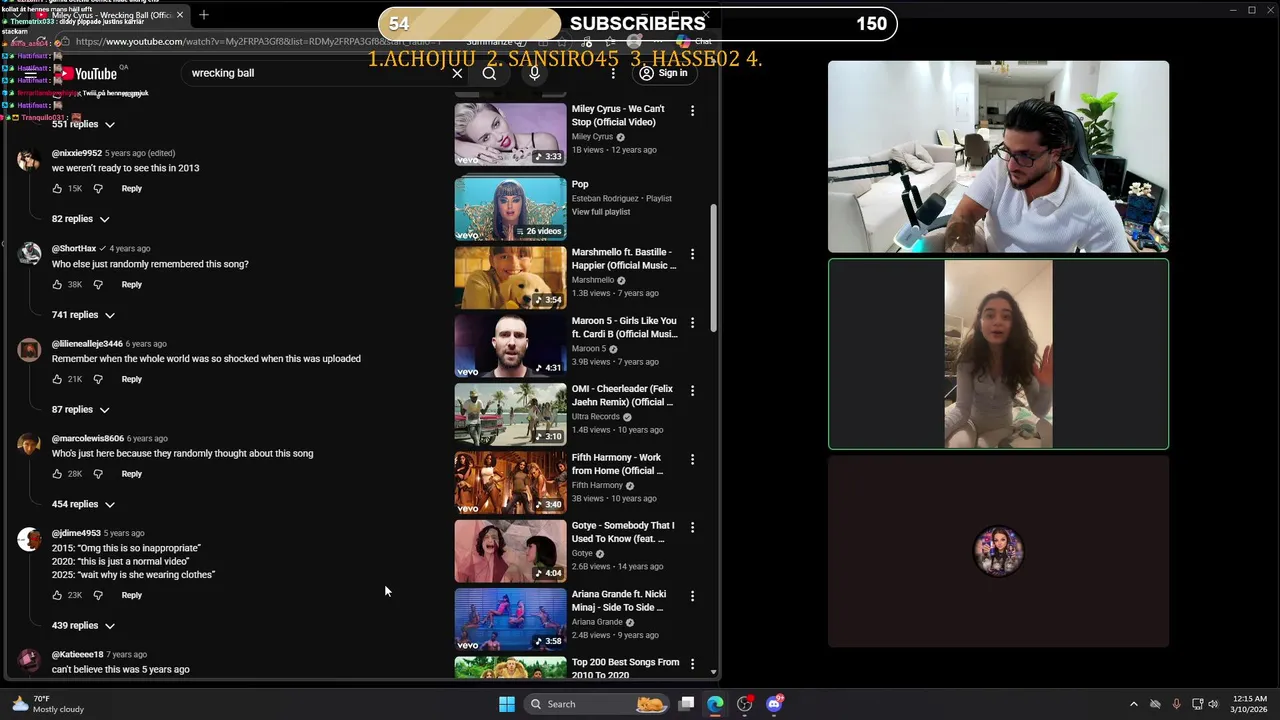Open Microsoft Edge from the taskbar
Screen dimensions: 1280x720
pos(715,704)
